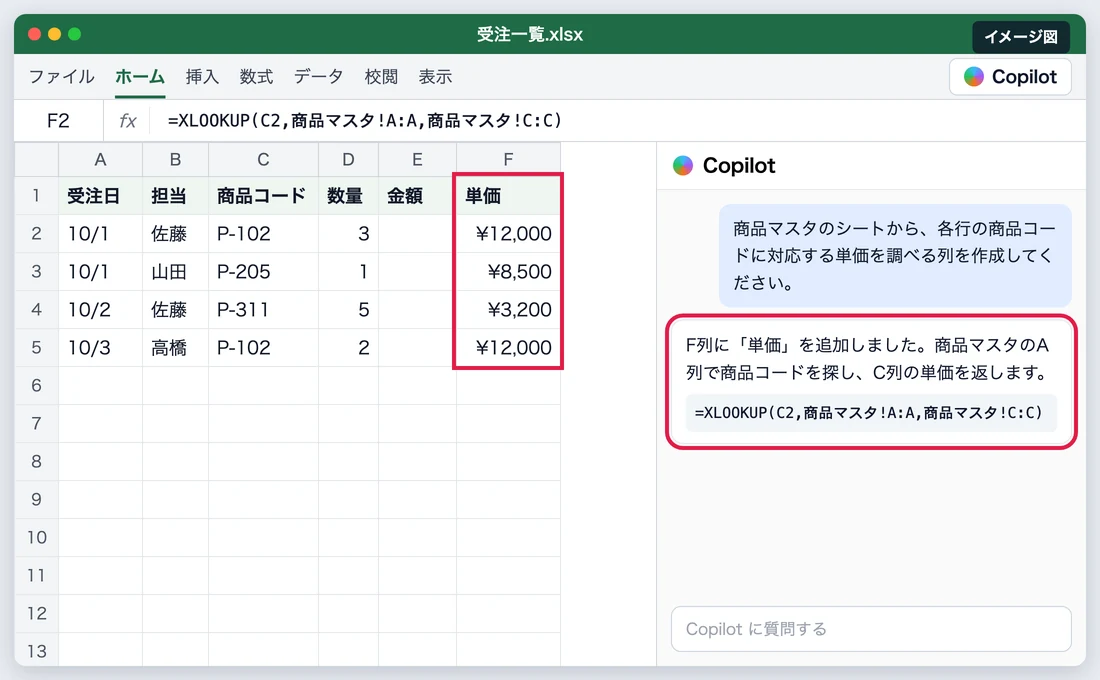Click the ¥12,000 cell in row 2
The width and height of the screenshot is (1100, 680).
click(x=508, y=233)
